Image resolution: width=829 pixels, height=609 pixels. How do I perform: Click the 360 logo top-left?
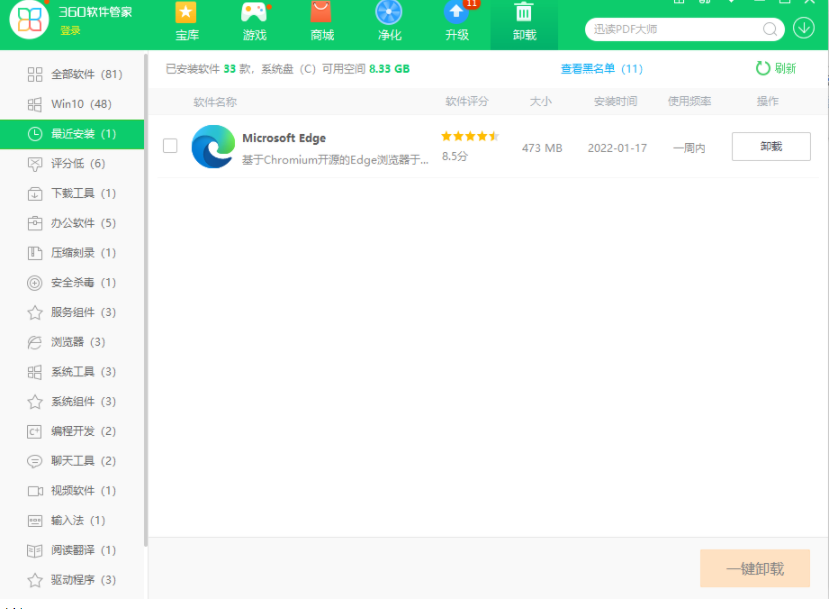pos(27,20)
